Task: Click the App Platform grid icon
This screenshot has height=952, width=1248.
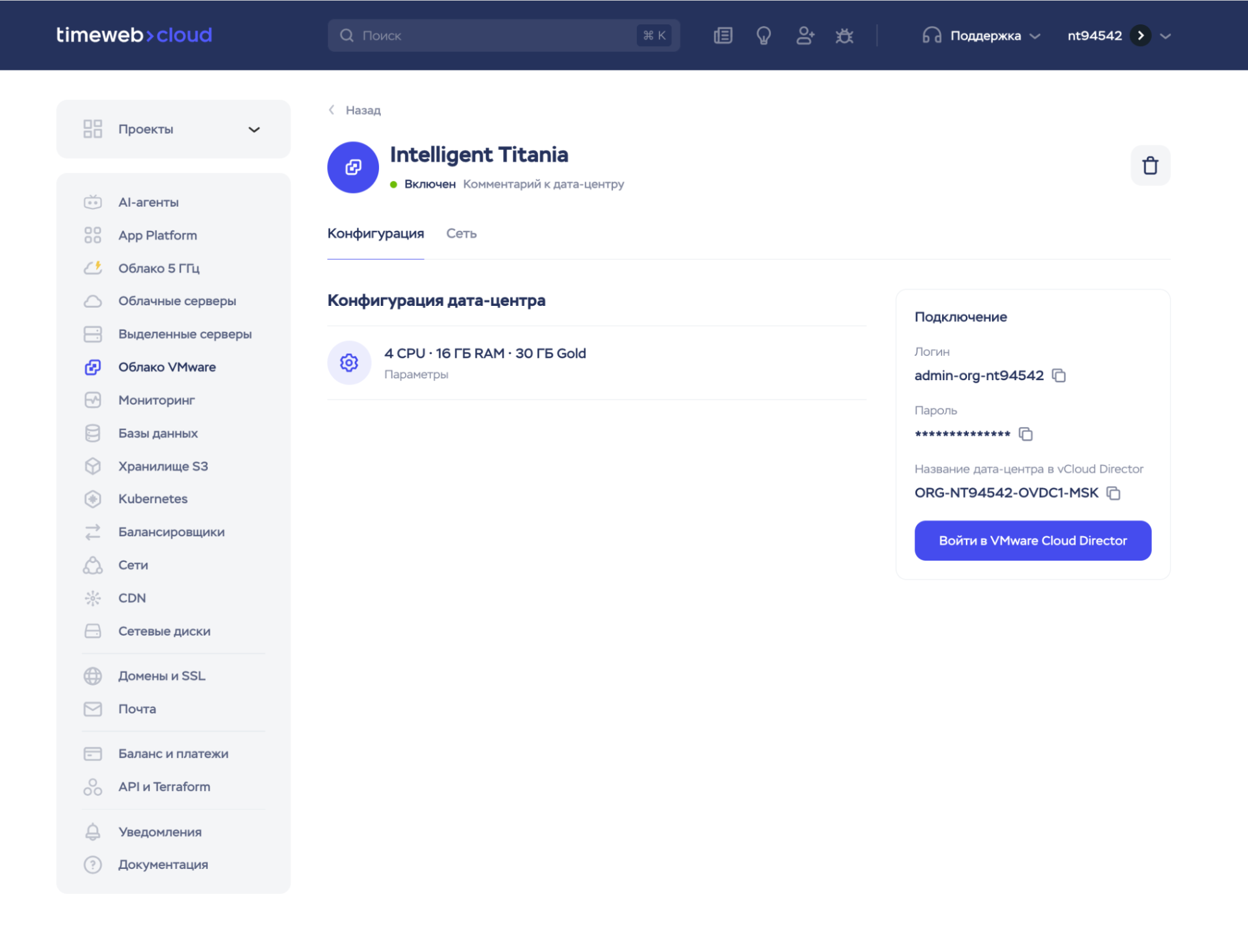Action: (x=92, y=235)
